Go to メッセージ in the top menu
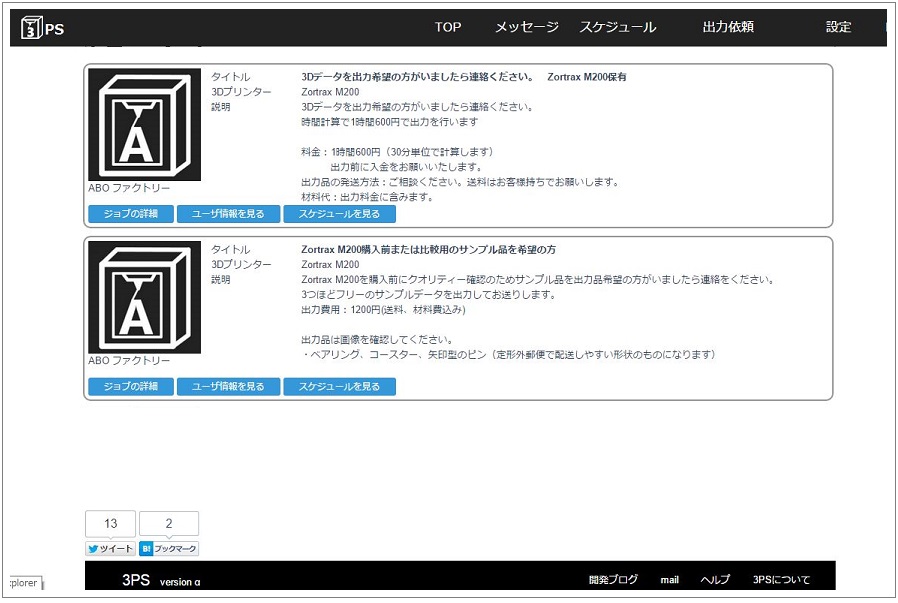Viewport: 898px width, 603px height. 526,27
